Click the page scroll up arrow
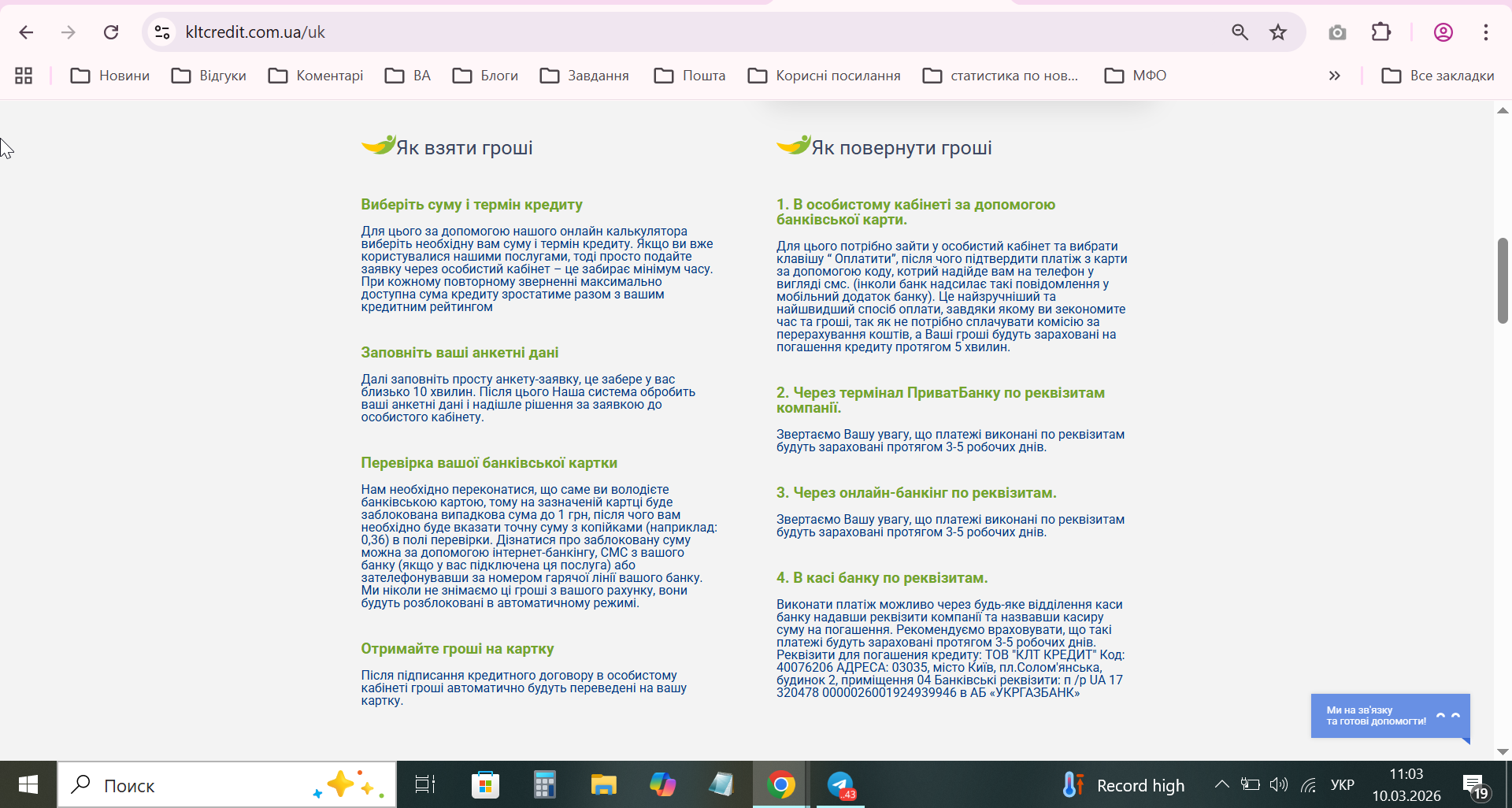 click(x=1503, y=110)
